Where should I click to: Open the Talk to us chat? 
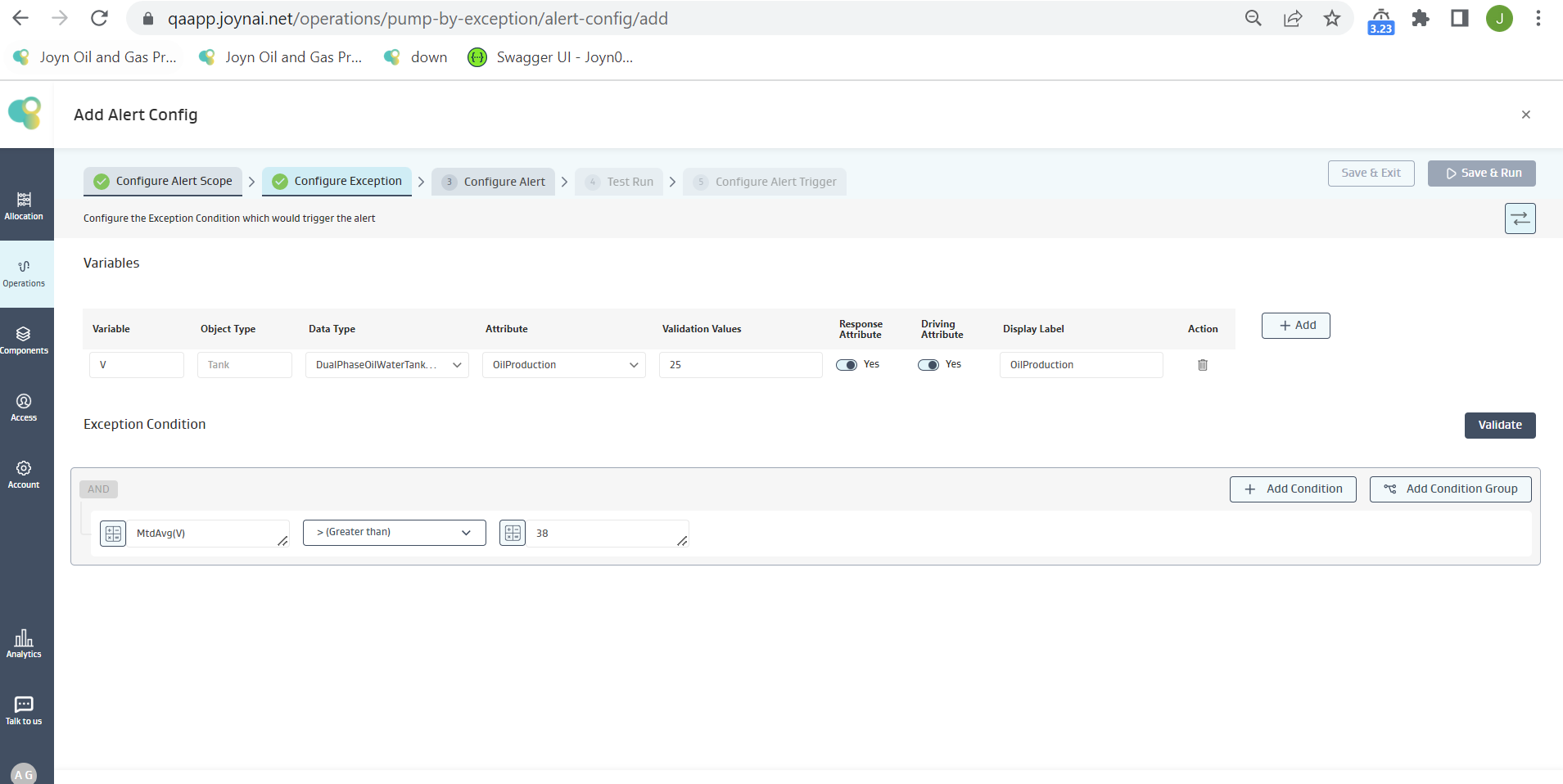coord(24,710)
